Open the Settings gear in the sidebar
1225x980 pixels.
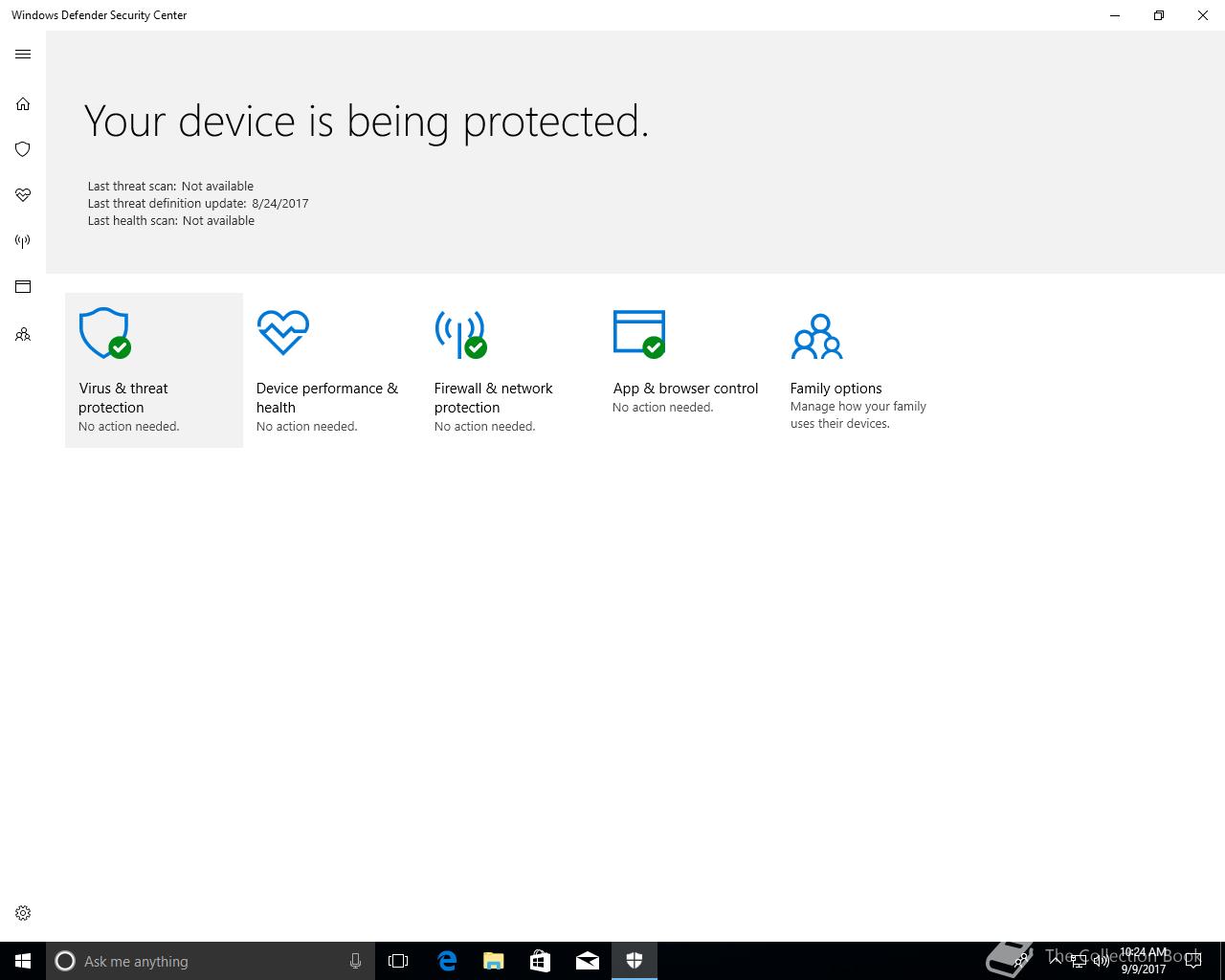point(23,913)
